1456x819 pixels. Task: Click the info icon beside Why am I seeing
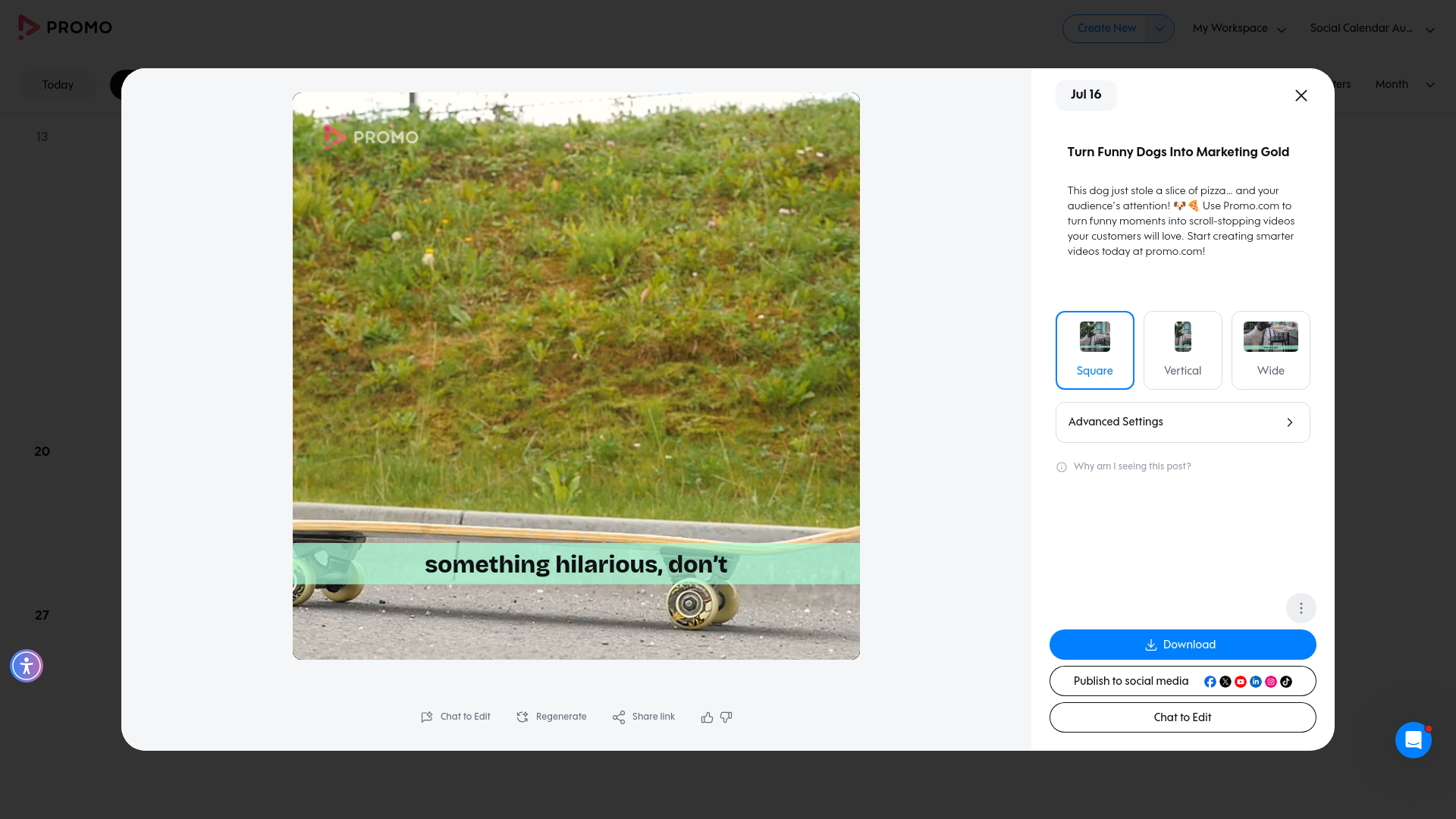1062,467
